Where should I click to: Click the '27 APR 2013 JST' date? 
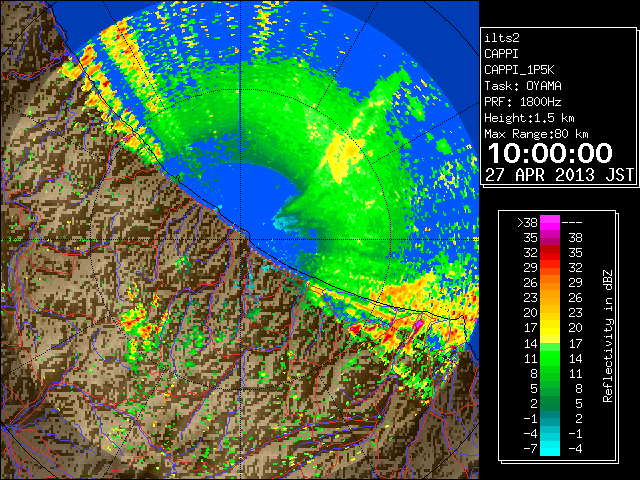point(560,175)
